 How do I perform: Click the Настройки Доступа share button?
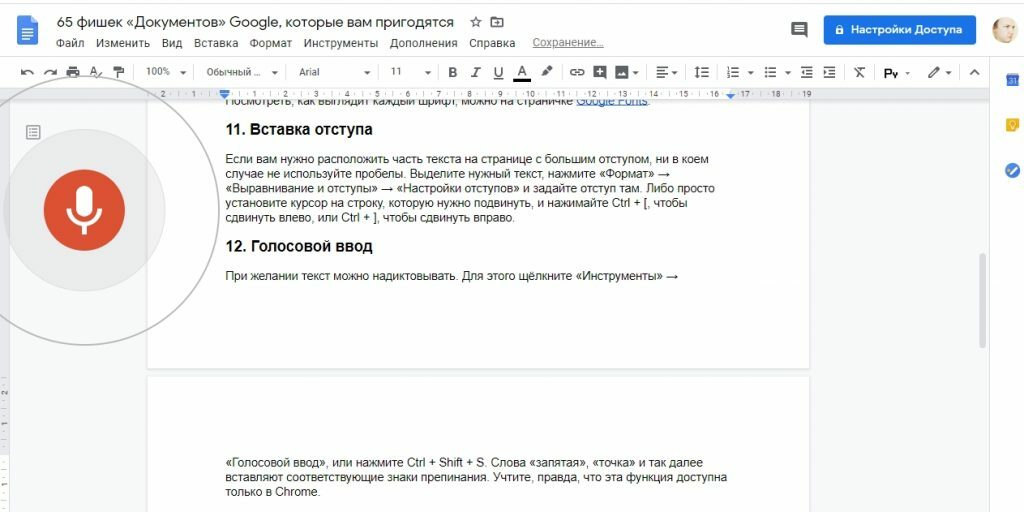click(x=899, y=30)
